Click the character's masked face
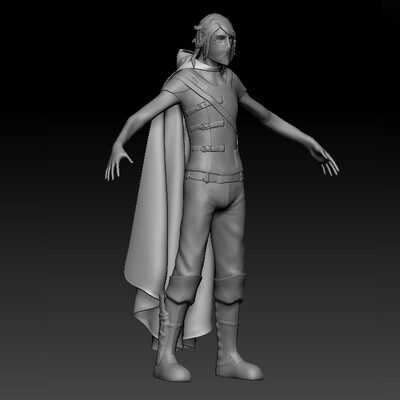Viewport: 400px width, 400px height. coord(222,47)
